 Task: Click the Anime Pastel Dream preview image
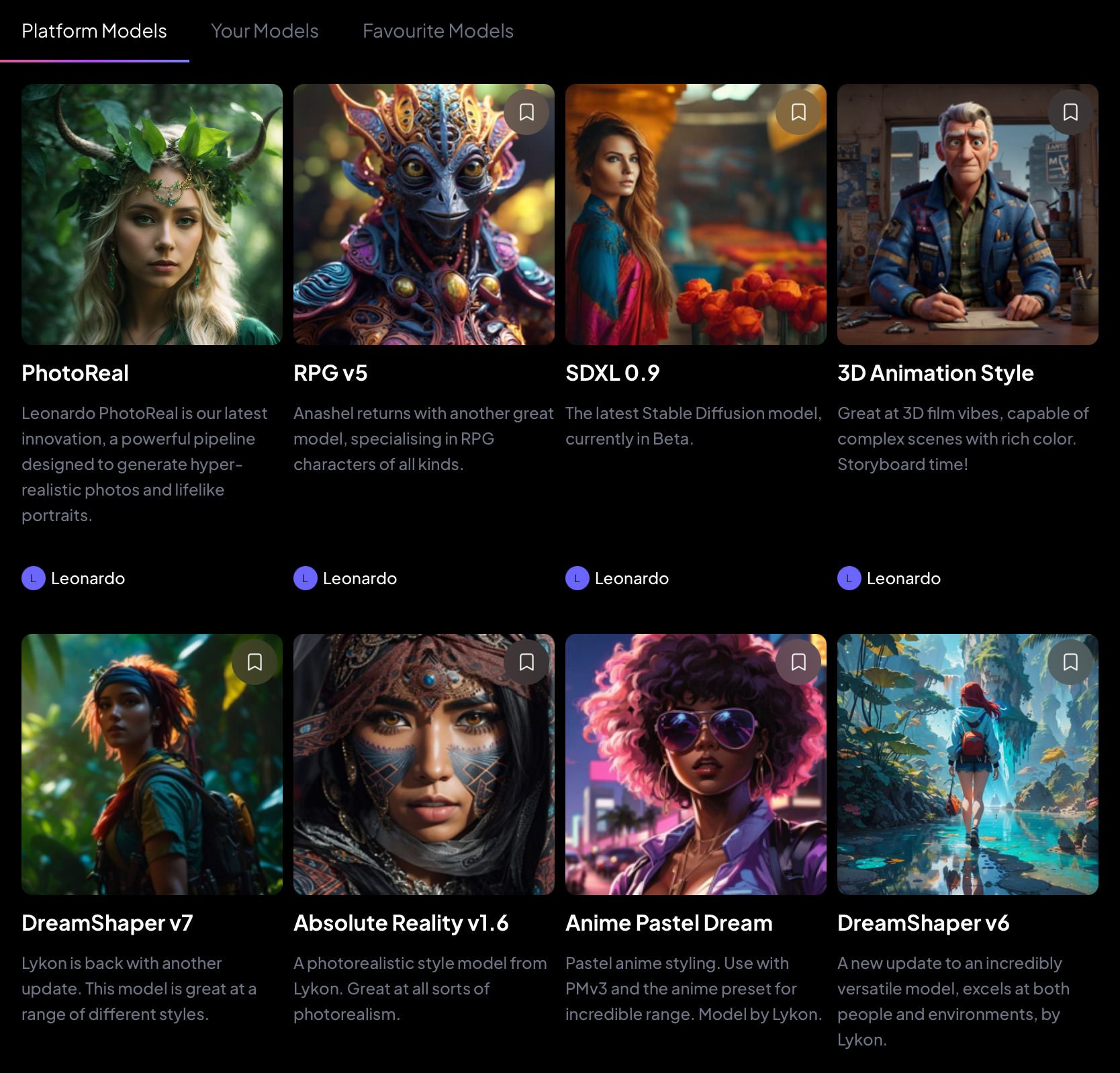point(696,763)
